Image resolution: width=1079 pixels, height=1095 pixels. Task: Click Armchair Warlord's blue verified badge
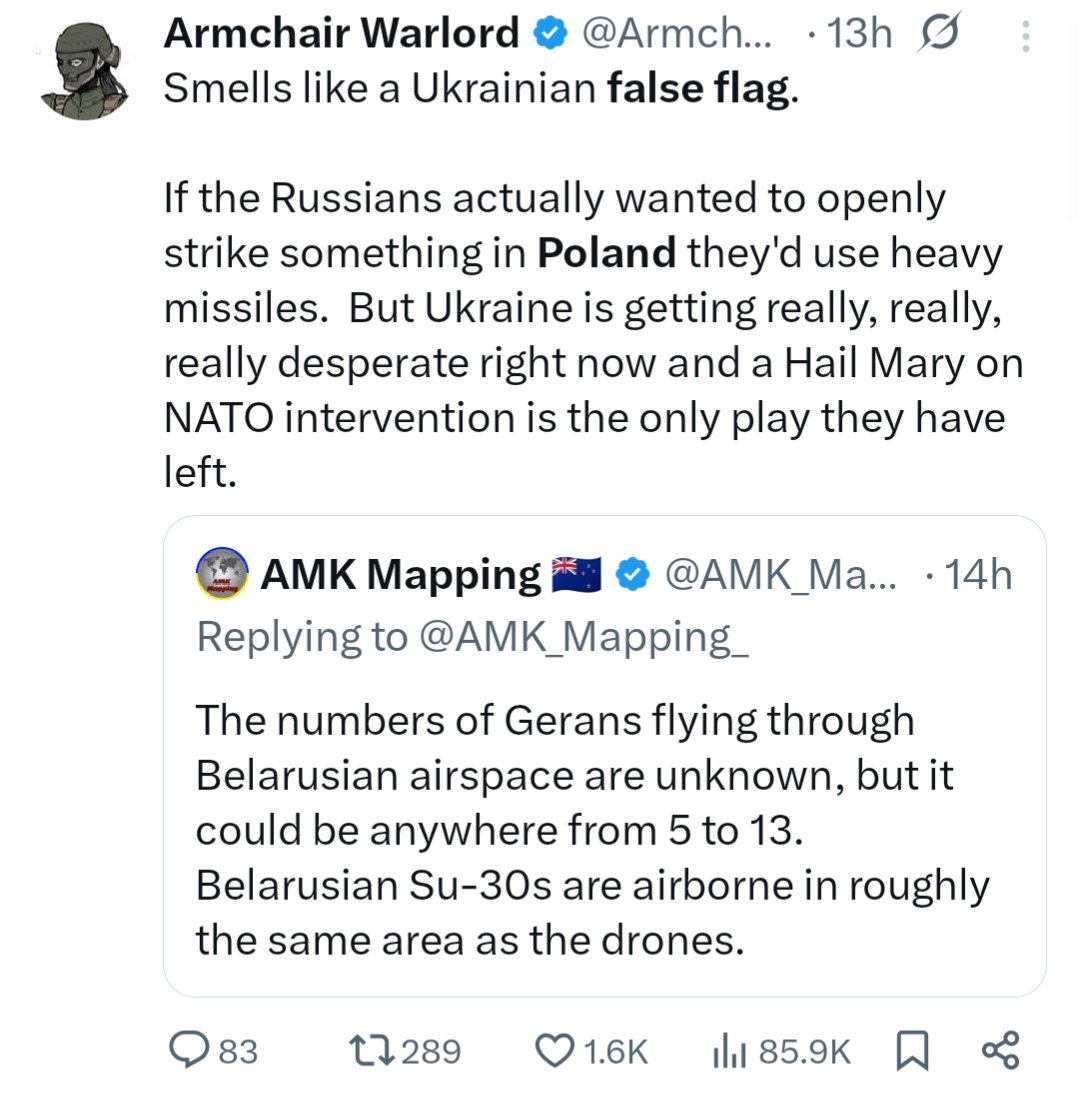tap(547, 36)
